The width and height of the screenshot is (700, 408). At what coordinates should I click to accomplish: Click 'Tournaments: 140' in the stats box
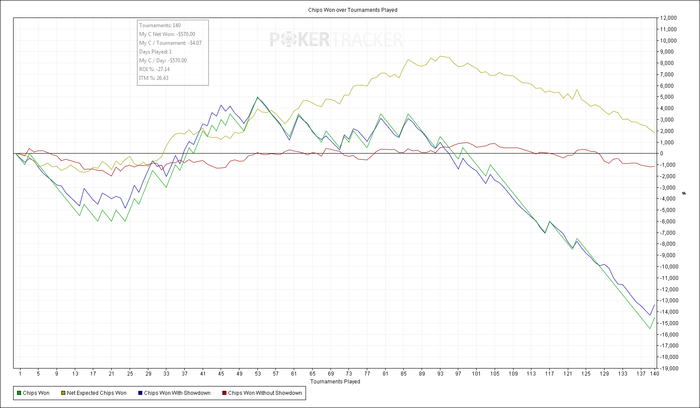[160, 25]
